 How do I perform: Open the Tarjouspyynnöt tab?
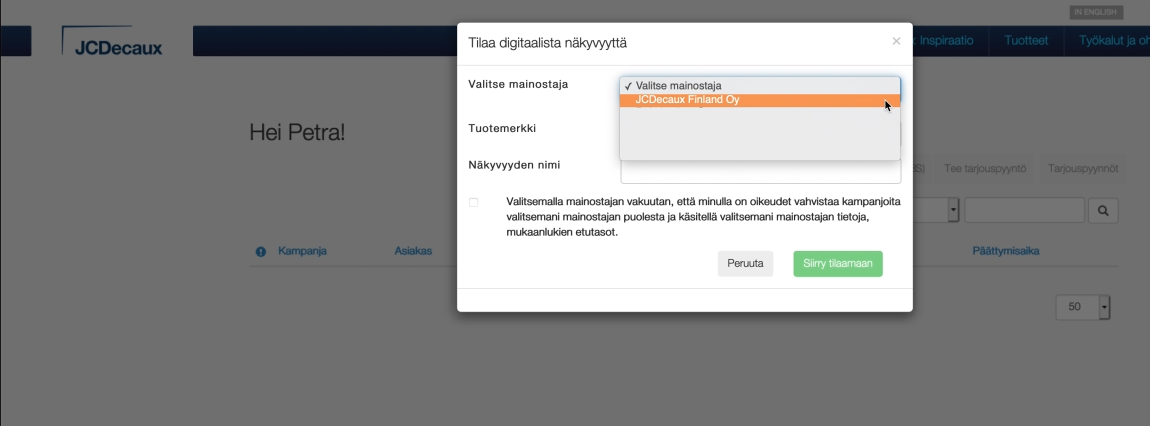(1083, 169)
